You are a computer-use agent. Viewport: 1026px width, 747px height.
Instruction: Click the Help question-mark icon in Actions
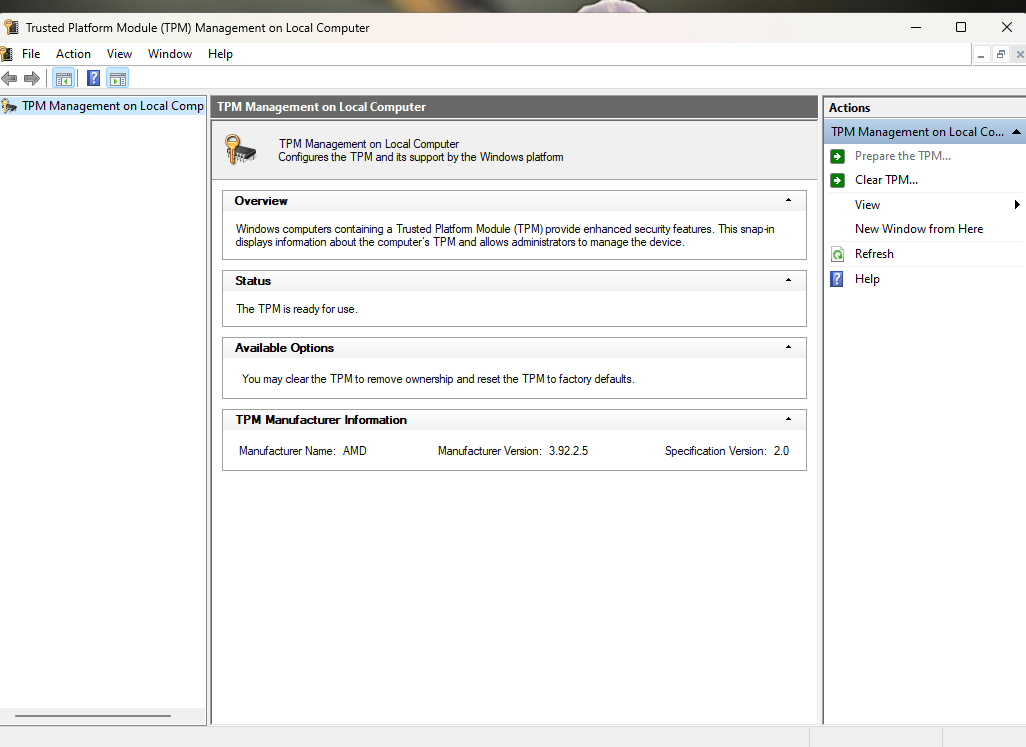pos(837,279)
